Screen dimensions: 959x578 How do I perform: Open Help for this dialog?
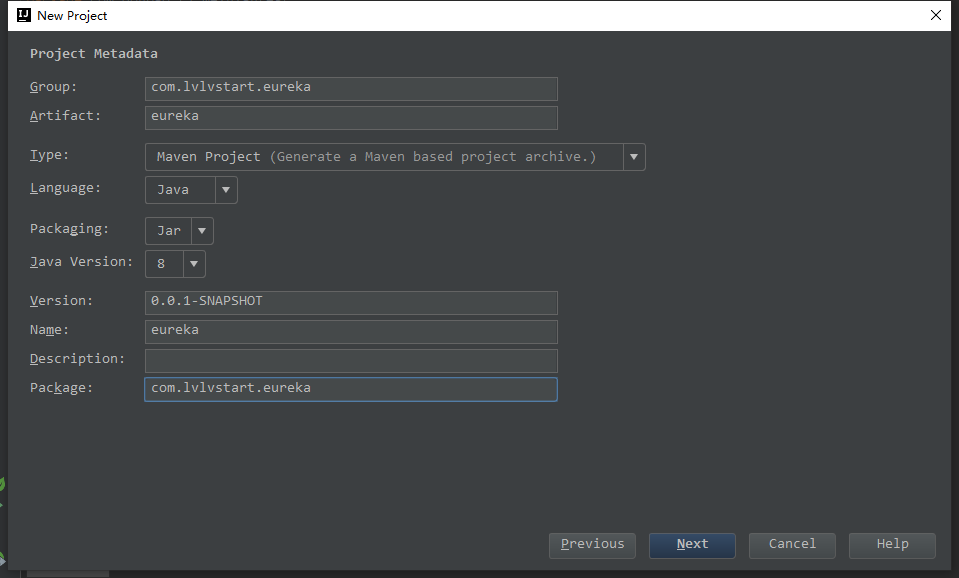(x=892, y=545)
